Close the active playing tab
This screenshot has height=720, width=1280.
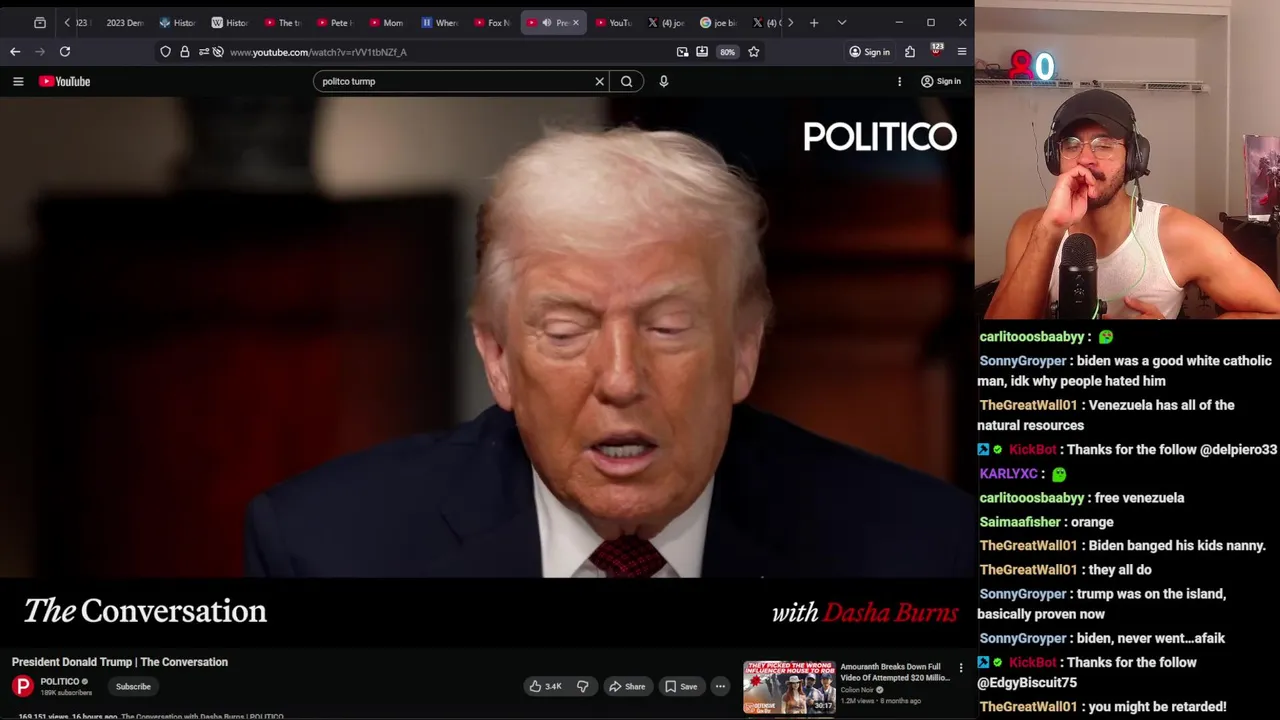coord(575,22)
